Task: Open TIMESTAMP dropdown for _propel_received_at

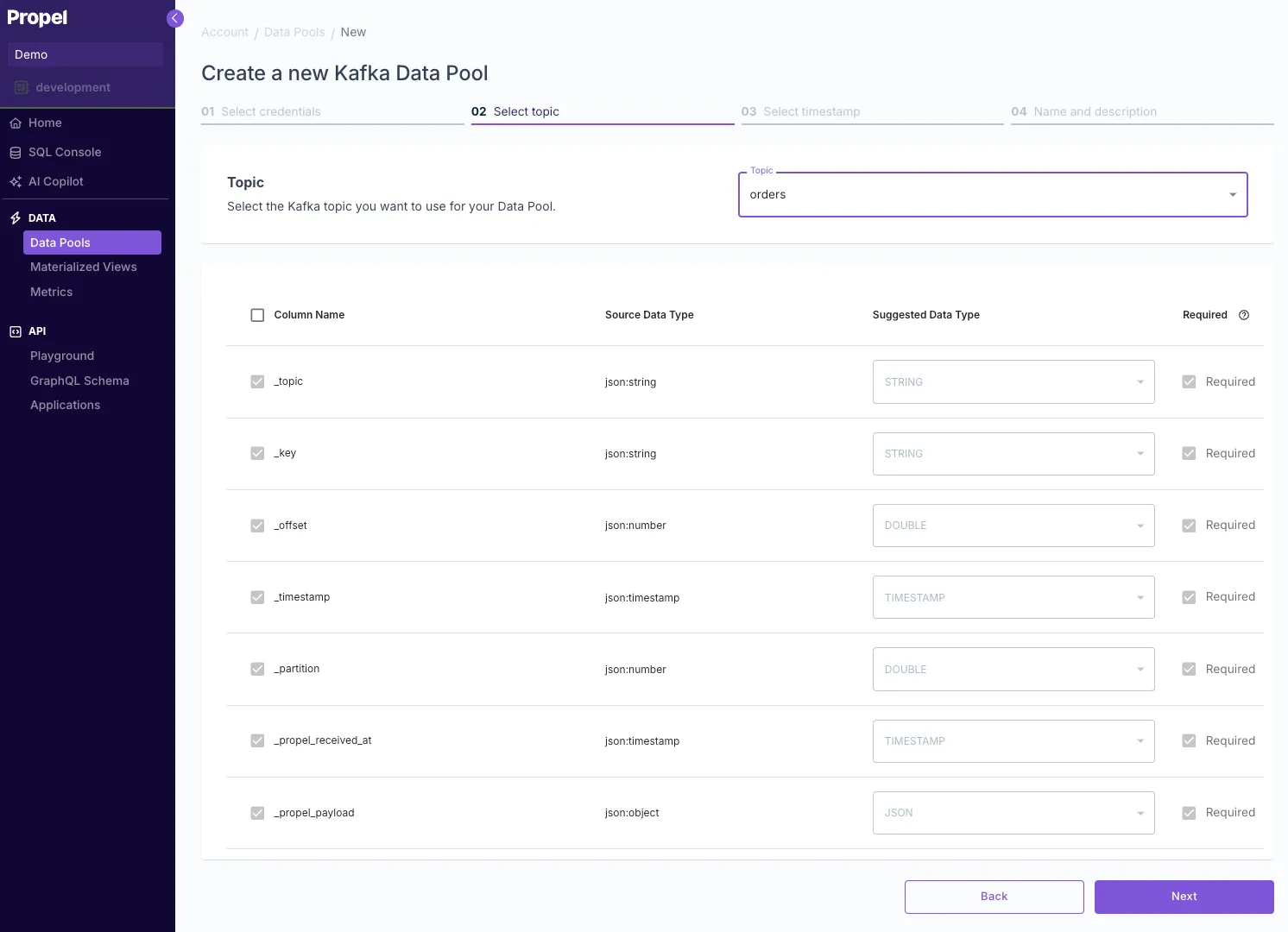Action: (1013, 741)
